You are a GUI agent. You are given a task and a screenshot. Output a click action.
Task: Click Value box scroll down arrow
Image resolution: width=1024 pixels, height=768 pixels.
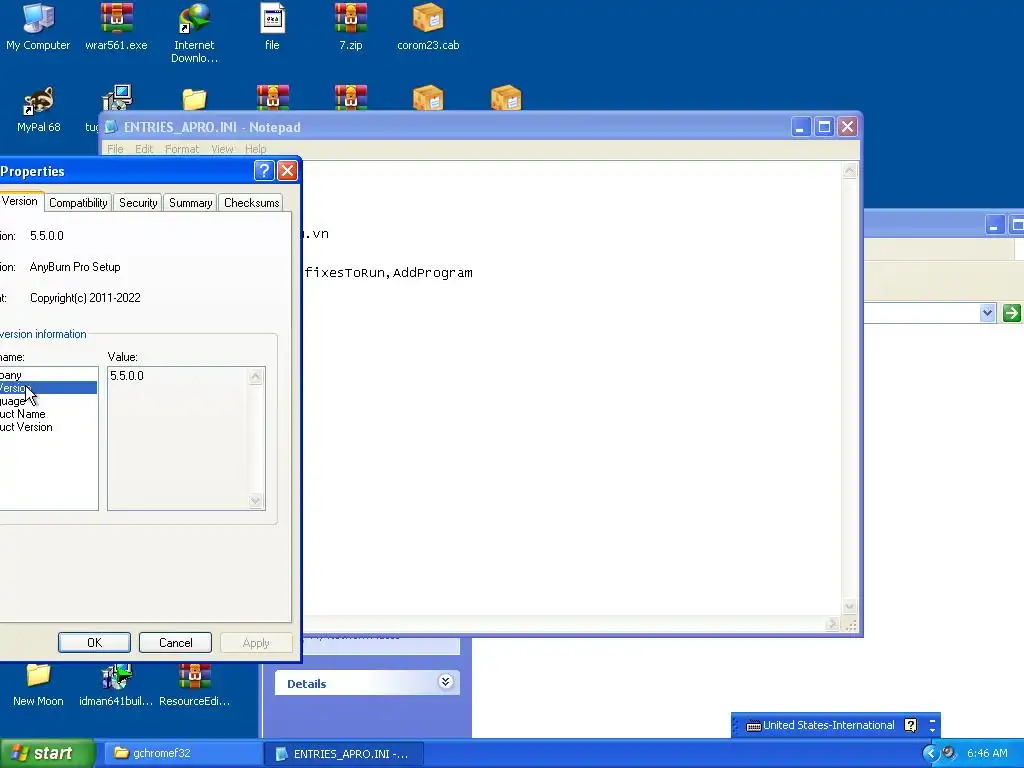[255, 501]
